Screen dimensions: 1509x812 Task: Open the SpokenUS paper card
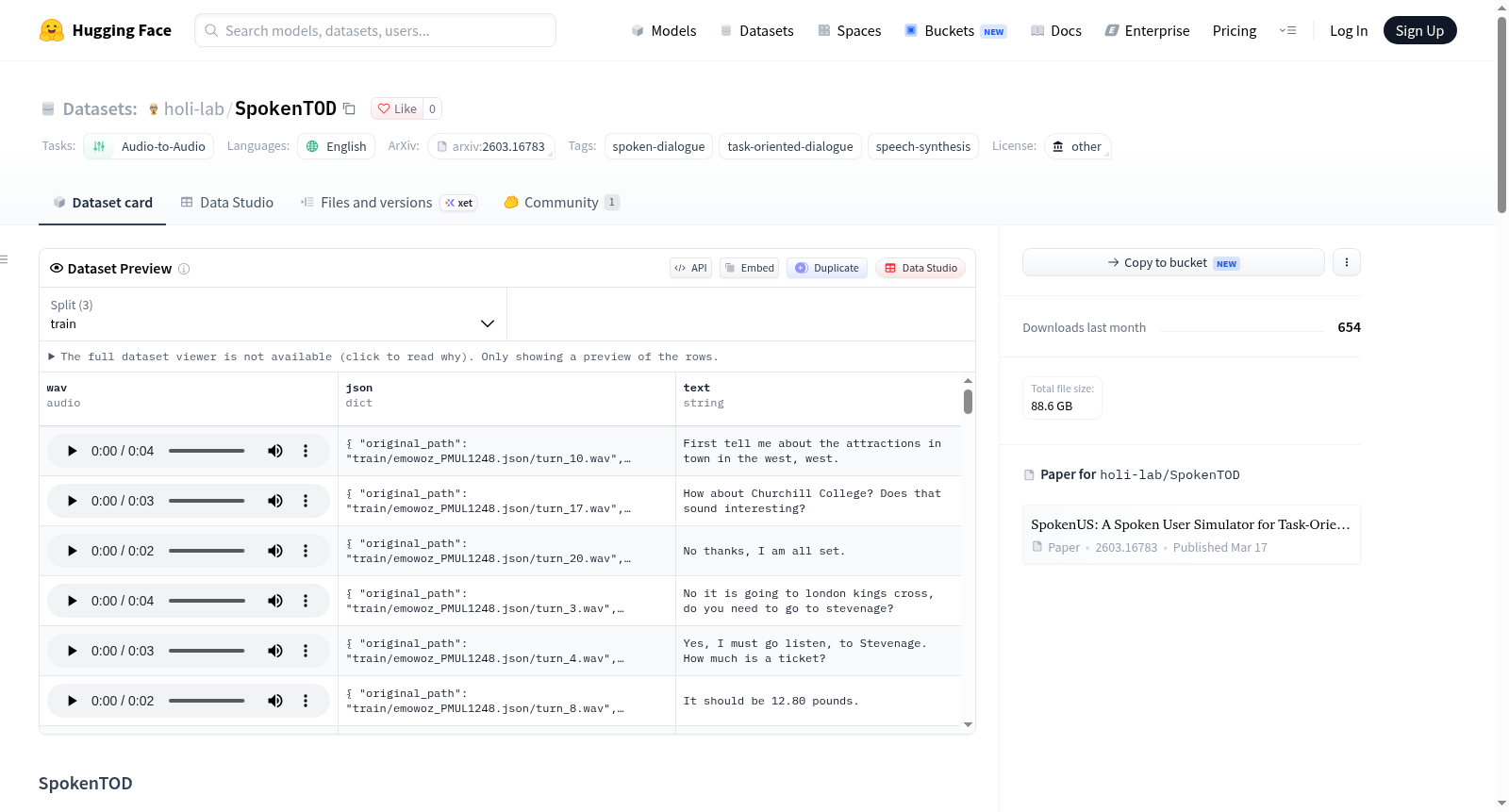[1191, 535]
